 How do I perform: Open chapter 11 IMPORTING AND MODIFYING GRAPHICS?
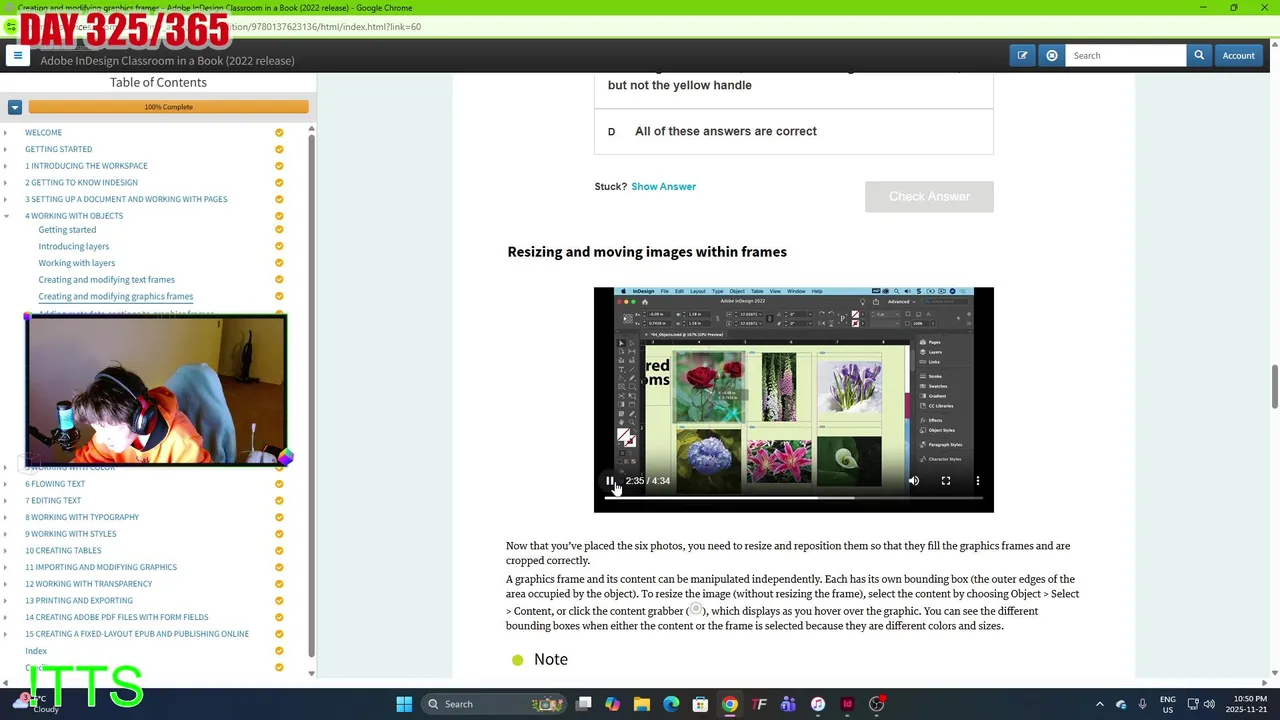[101, 567]
